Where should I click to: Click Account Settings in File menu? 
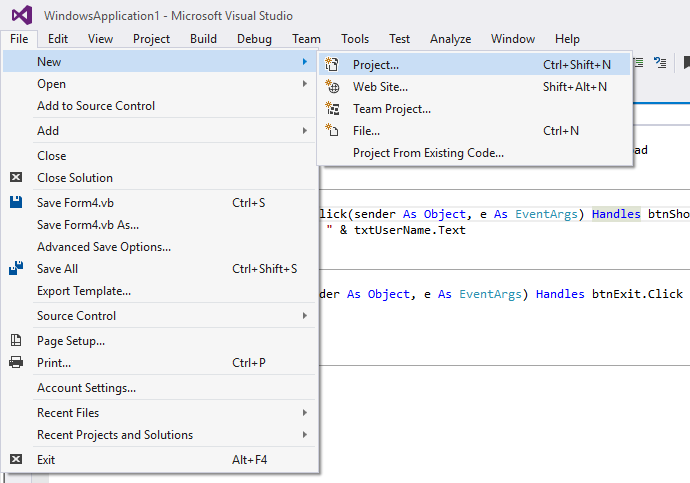click(86, 388)
